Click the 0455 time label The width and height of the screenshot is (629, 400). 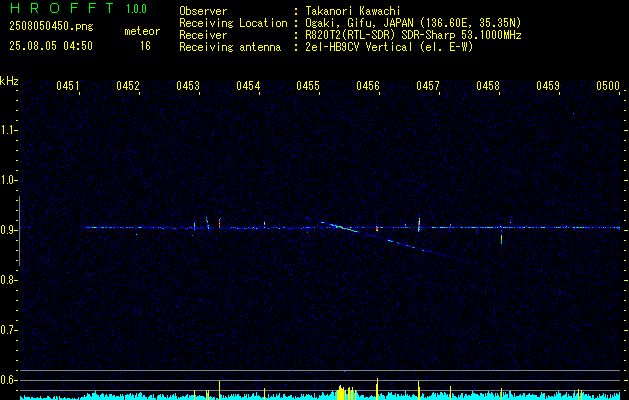click(308, 85)
